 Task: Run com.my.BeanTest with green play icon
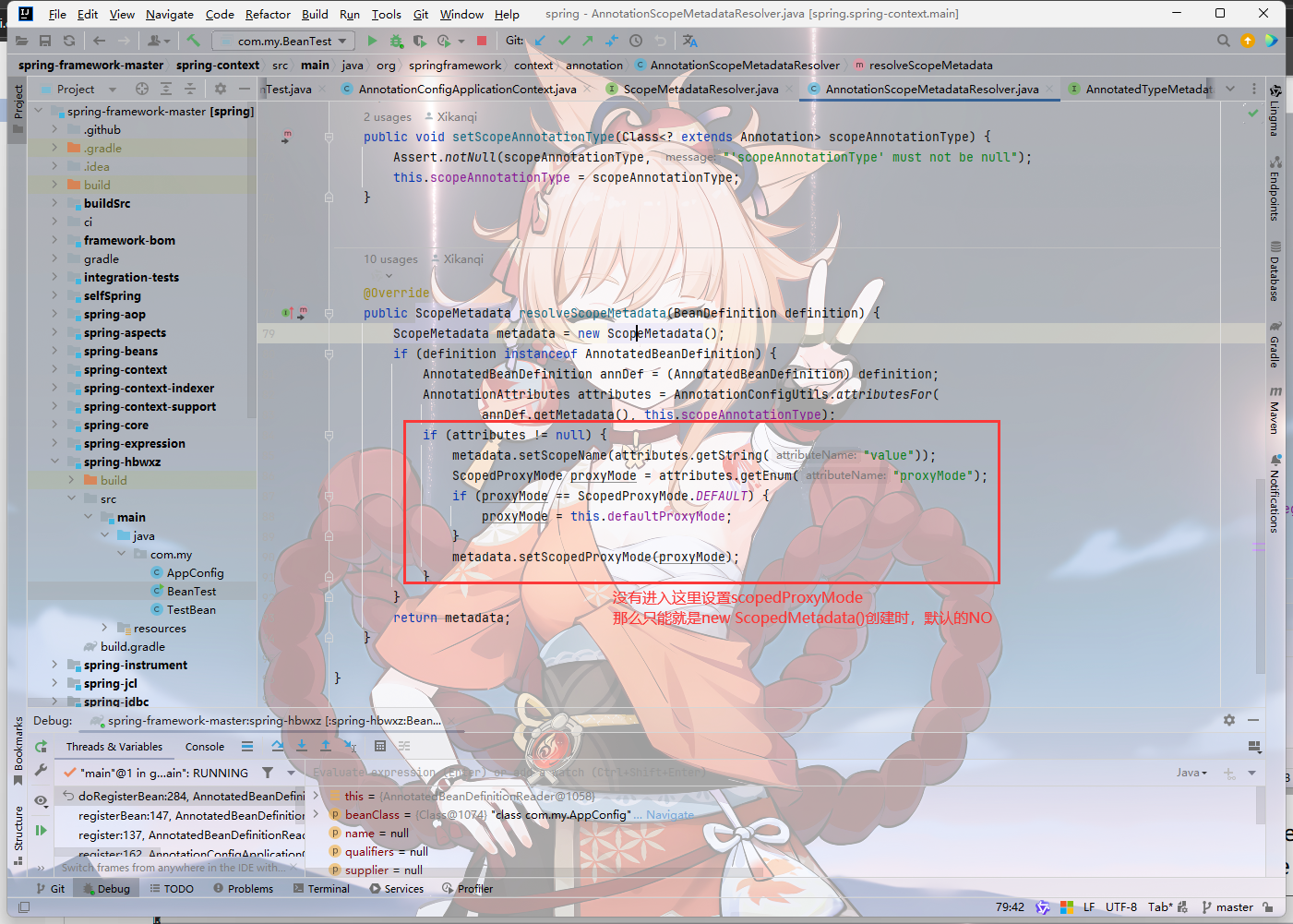pos(372,41)
